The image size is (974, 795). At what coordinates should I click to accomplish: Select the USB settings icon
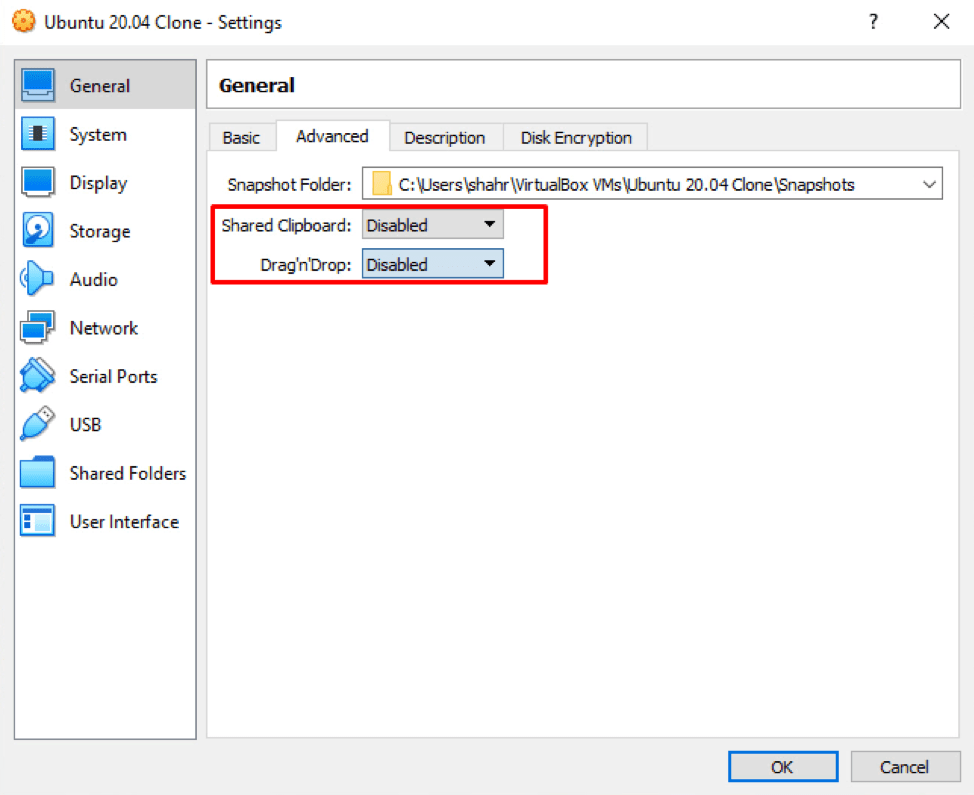tap(36, 424)
